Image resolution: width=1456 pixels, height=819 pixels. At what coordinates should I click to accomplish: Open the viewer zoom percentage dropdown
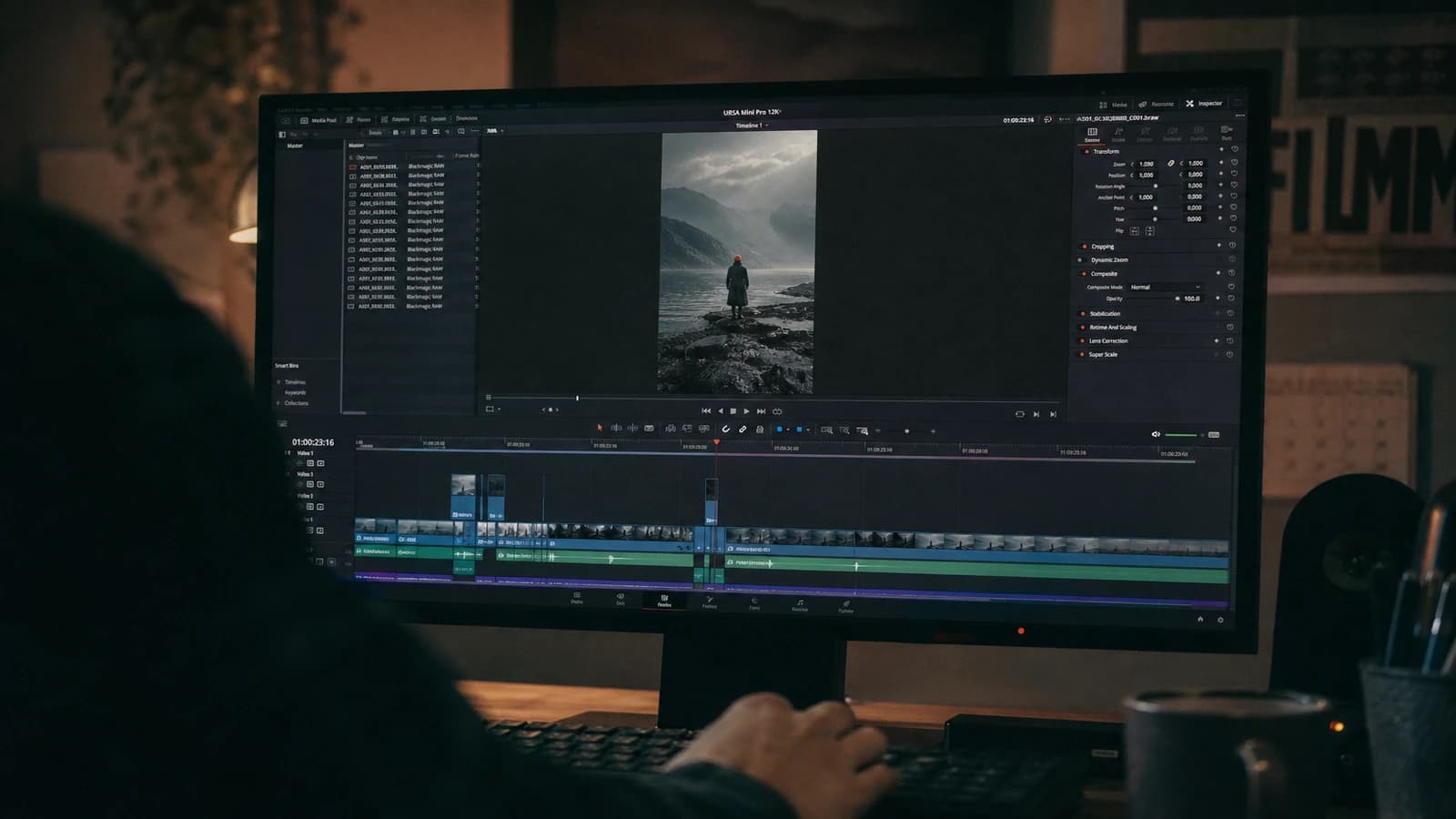(494, 131)
